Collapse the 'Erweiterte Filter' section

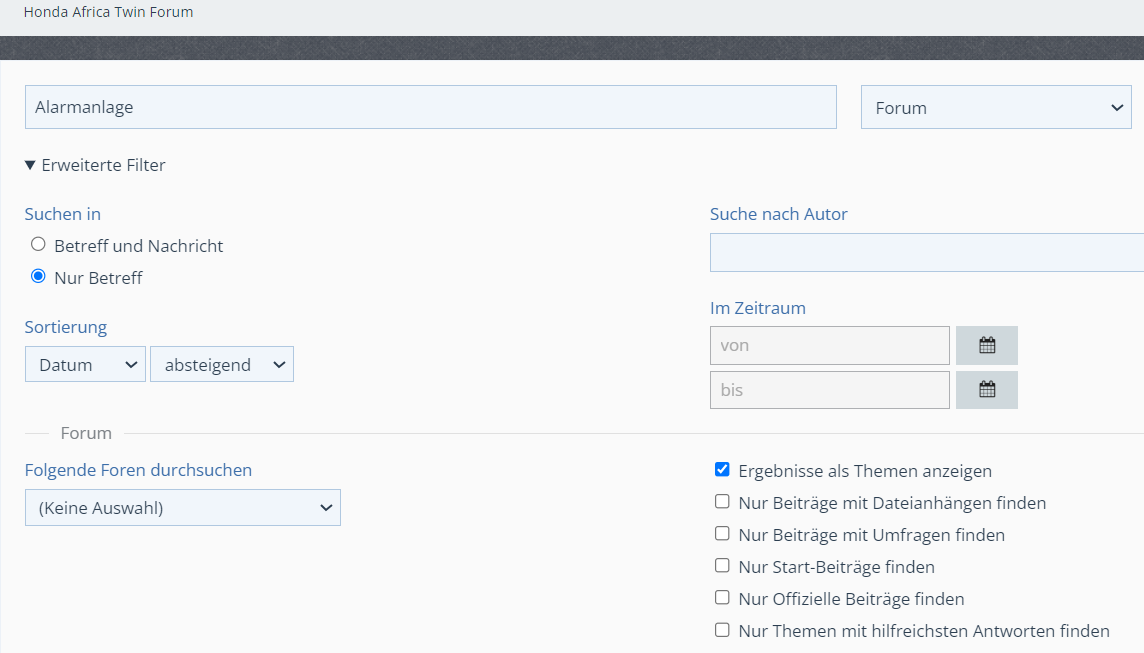[95, 165]
